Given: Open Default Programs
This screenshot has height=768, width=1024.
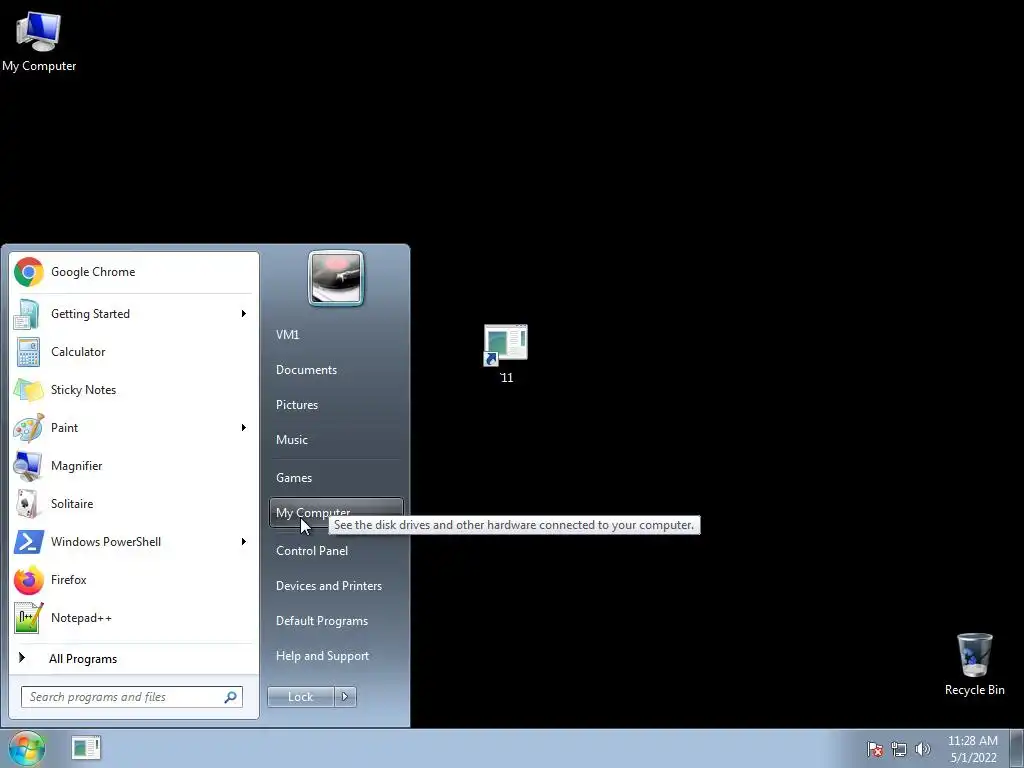Looking at the screenshot, I should tap(336, 621).
